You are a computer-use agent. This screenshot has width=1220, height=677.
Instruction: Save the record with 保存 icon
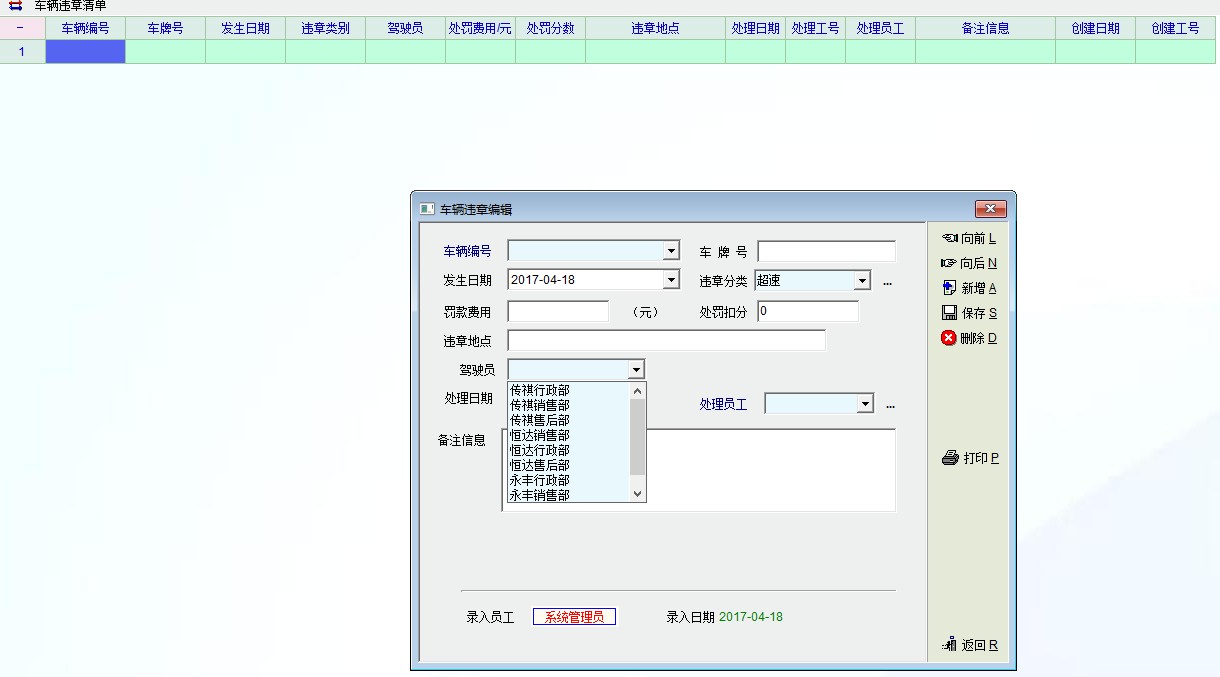point(968,313)
